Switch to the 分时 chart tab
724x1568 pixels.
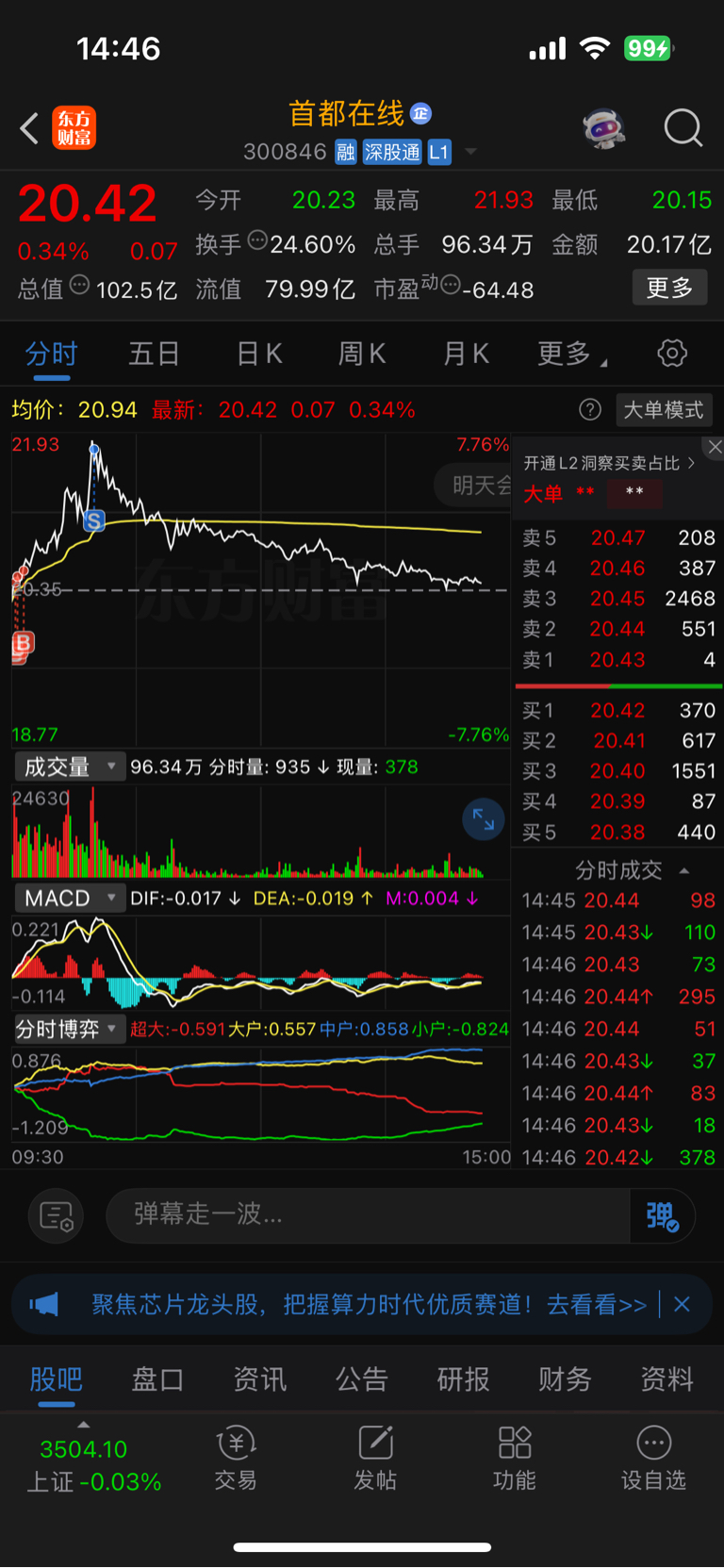coord(52,354)
